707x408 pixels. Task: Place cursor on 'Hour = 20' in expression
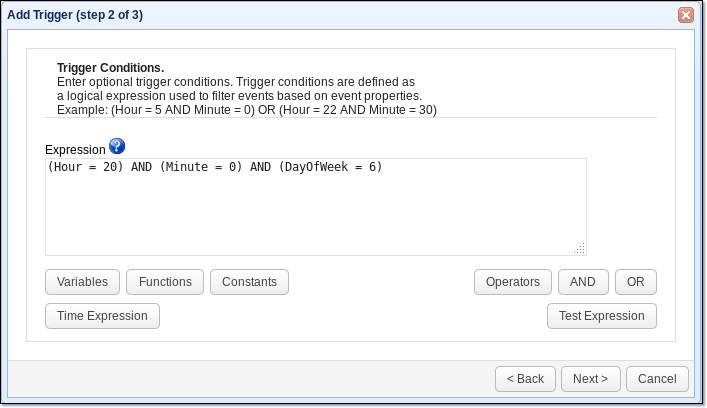coord(85,167)
